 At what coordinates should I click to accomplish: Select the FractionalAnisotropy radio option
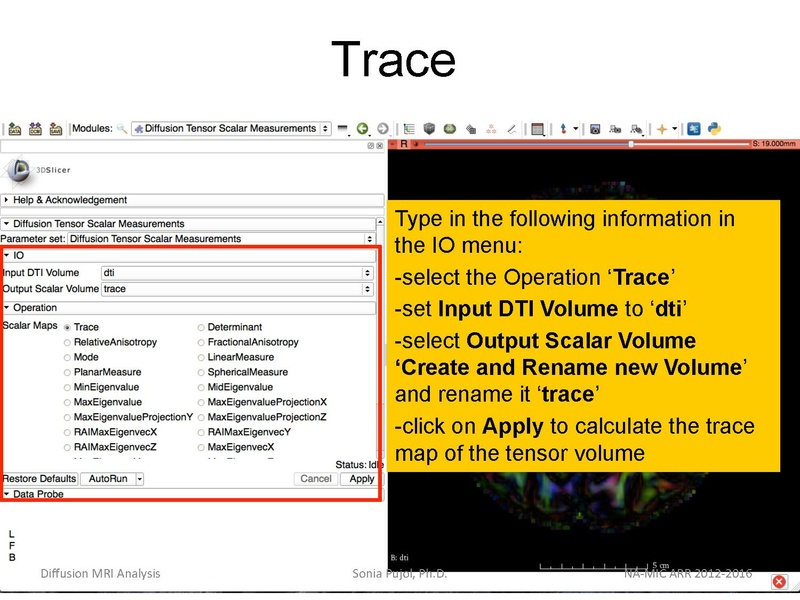pos(202,342)
